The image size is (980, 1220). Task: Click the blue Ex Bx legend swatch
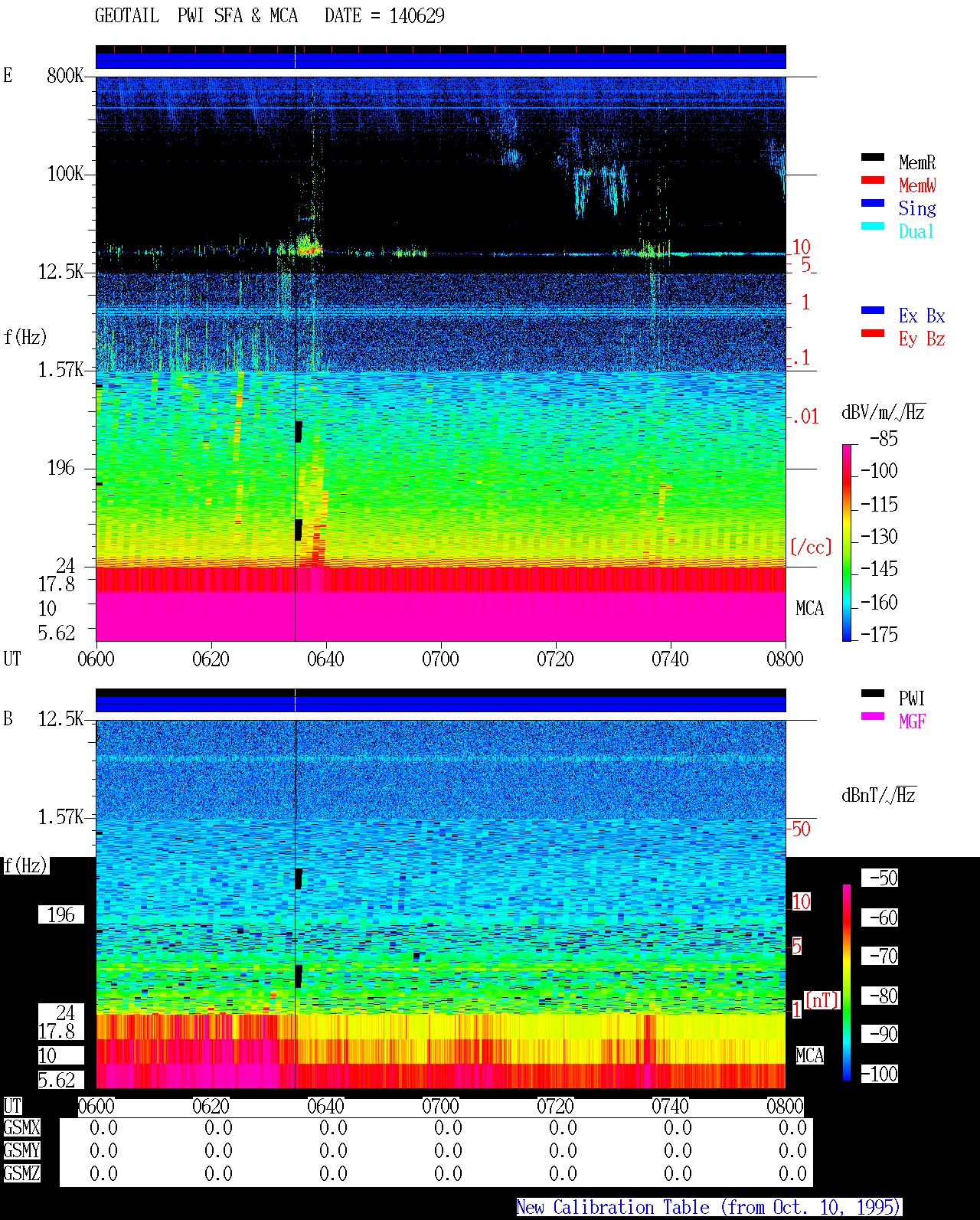pos(872,310)
